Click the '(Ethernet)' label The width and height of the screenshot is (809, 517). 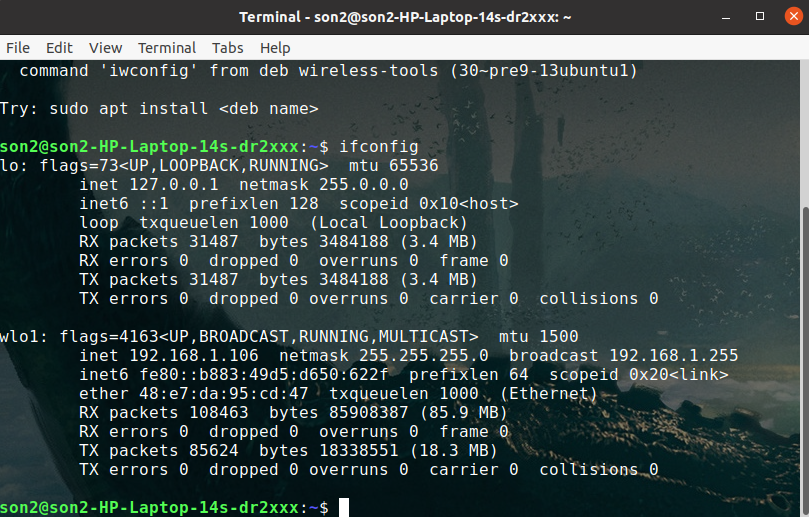(x=548, y=394)
